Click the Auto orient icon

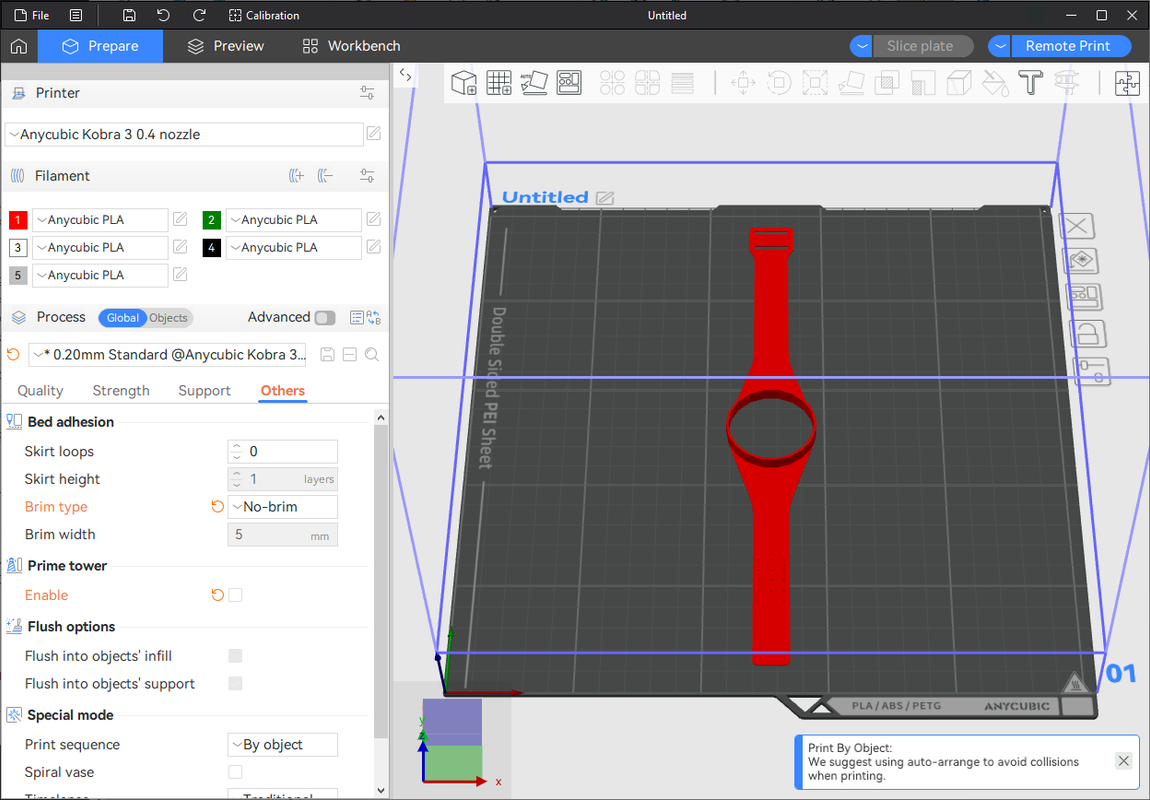point(534,83)
